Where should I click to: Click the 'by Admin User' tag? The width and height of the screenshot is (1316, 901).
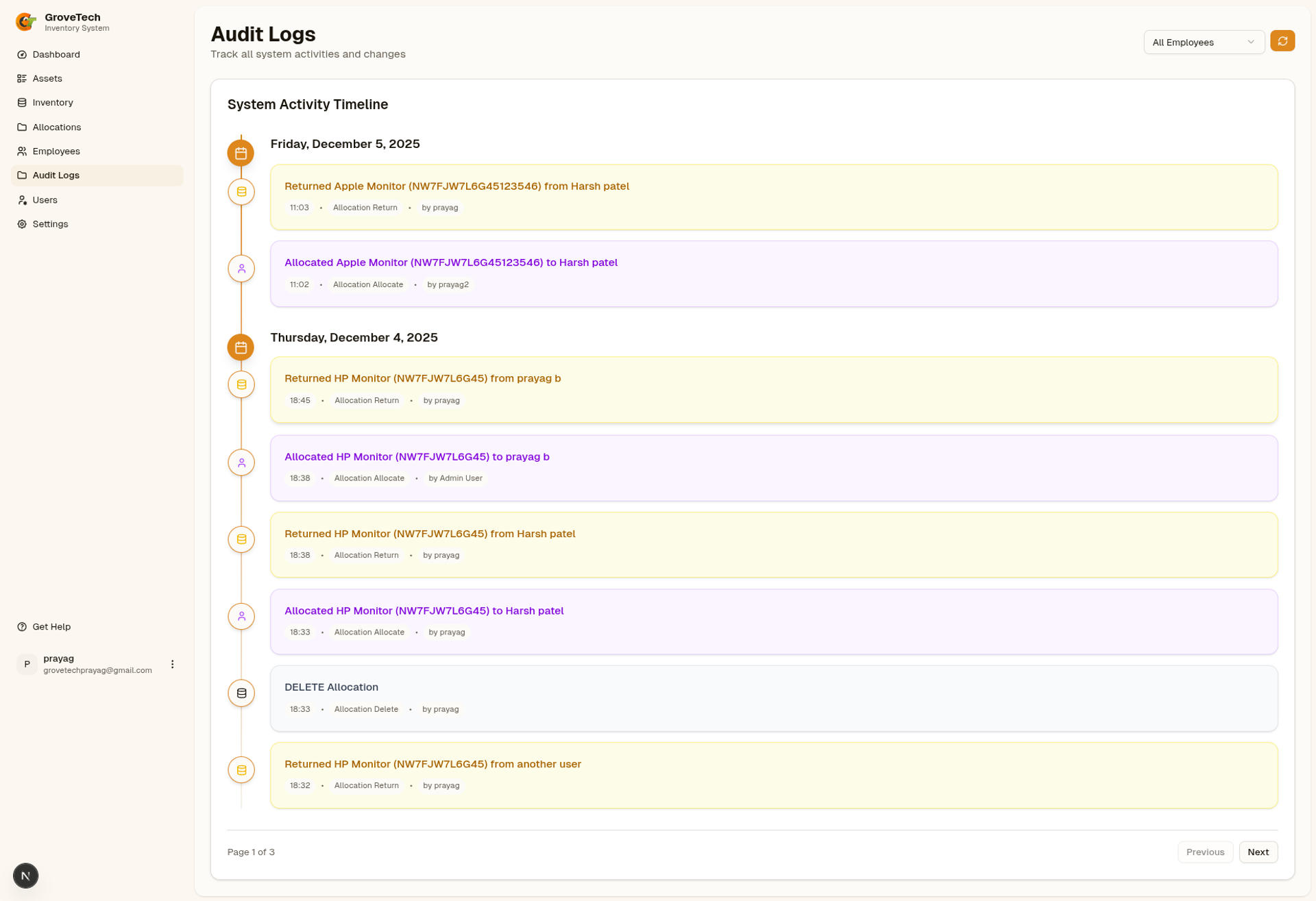[455, 478]
